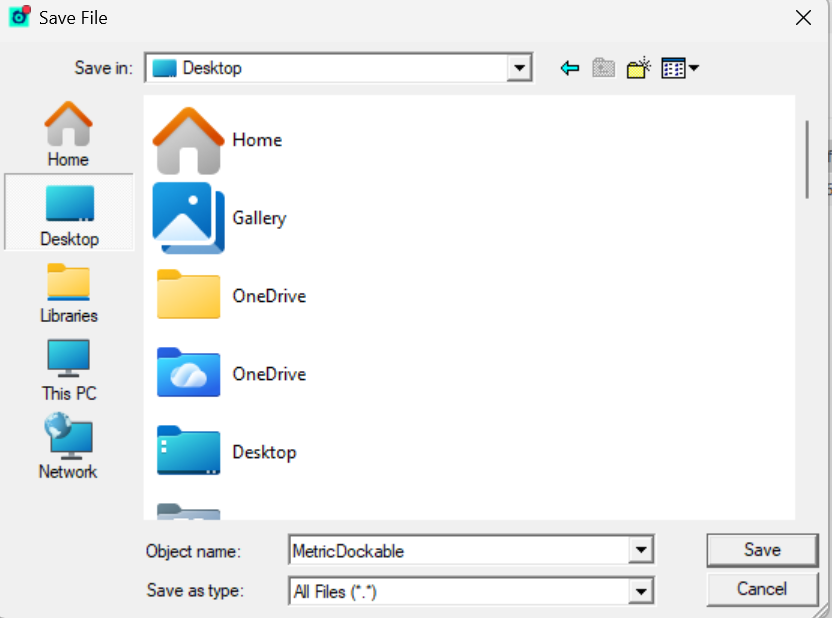This screenshot has height=618, width=832.
Task: Create a new folder using toolbar icon
Action: coord(638,69)
